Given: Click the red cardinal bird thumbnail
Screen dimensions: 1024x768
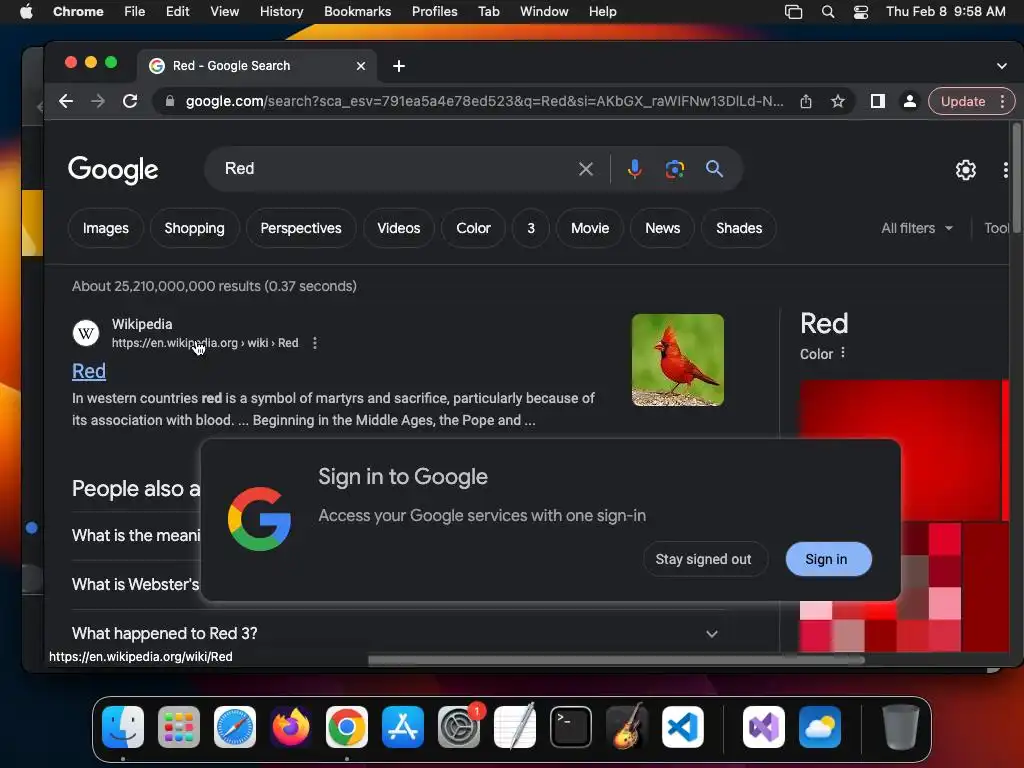Looking at the screenshot, I should 678,360.
